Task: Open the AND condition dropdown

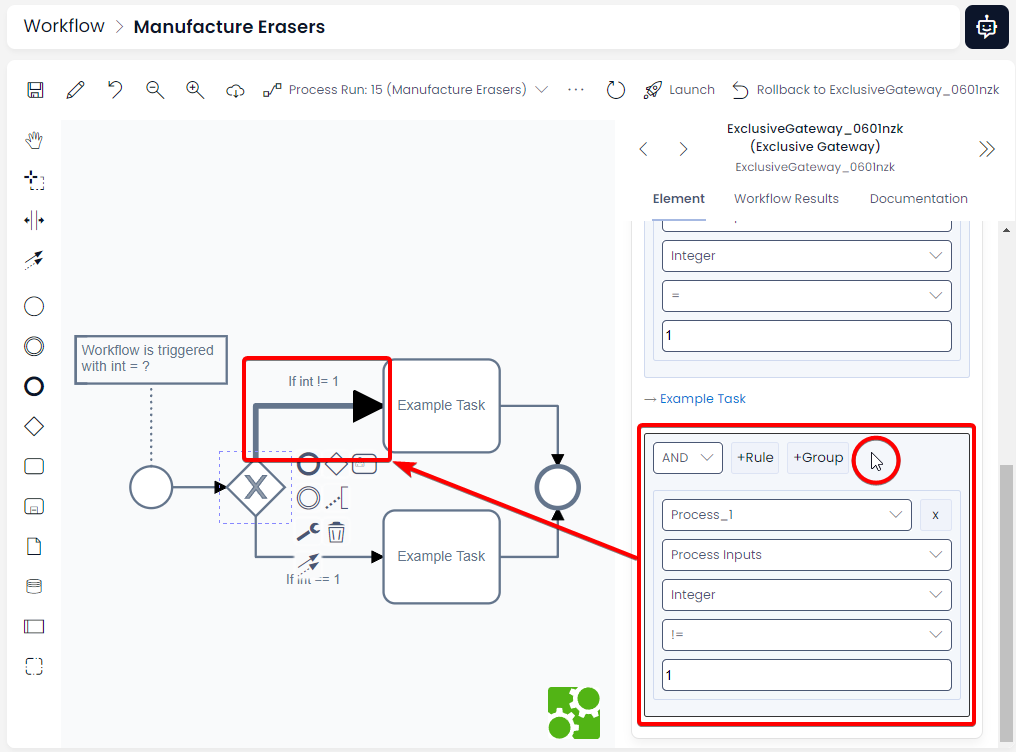Action: point(688,457)
